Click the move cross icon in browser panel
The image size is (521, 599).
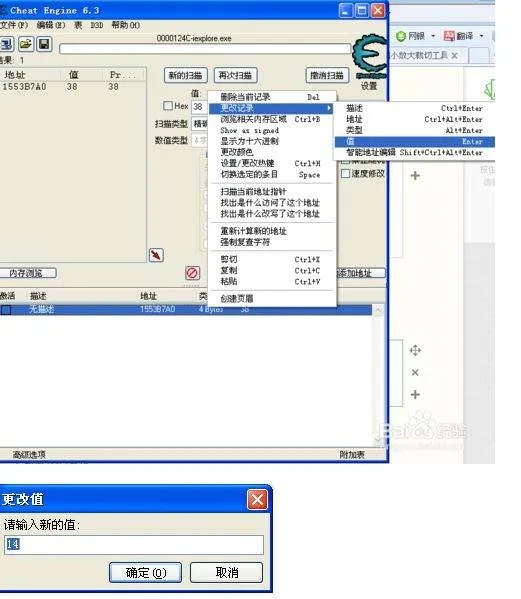[x=415, y=350]
